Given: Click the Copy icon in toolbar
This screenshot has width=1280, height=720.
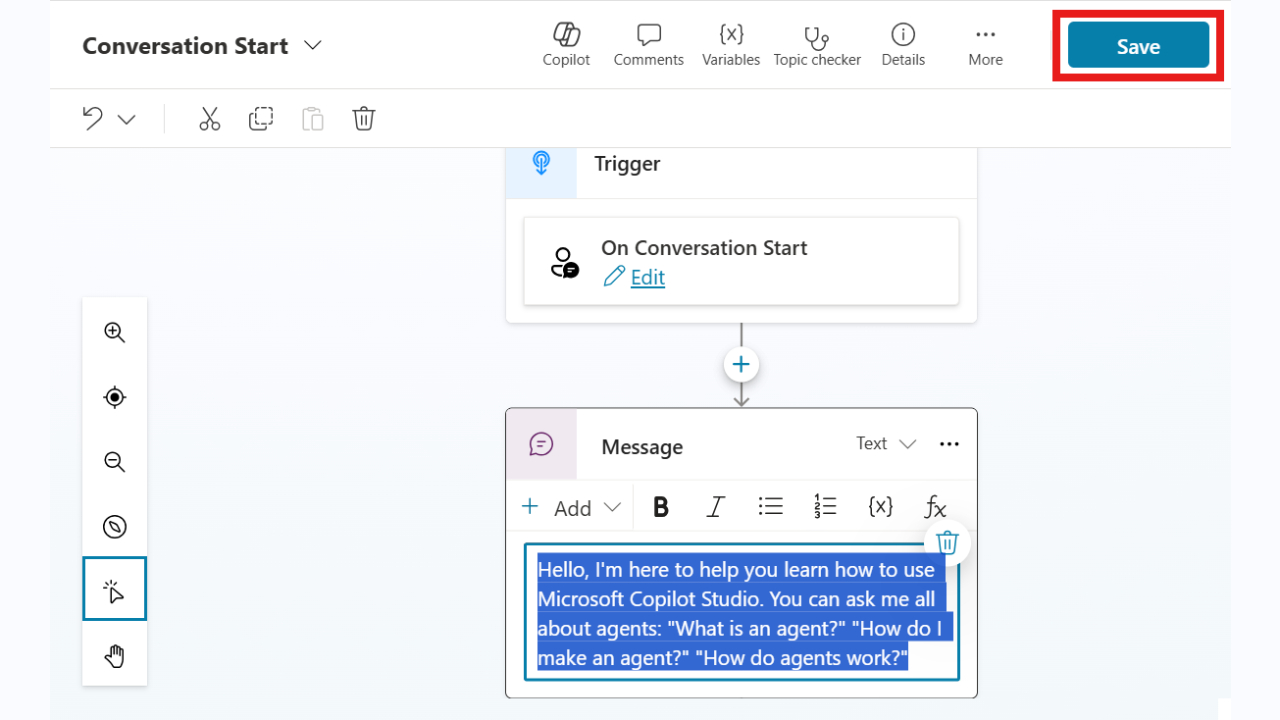Looking at the screenshot, I should (x=261, y=119).
